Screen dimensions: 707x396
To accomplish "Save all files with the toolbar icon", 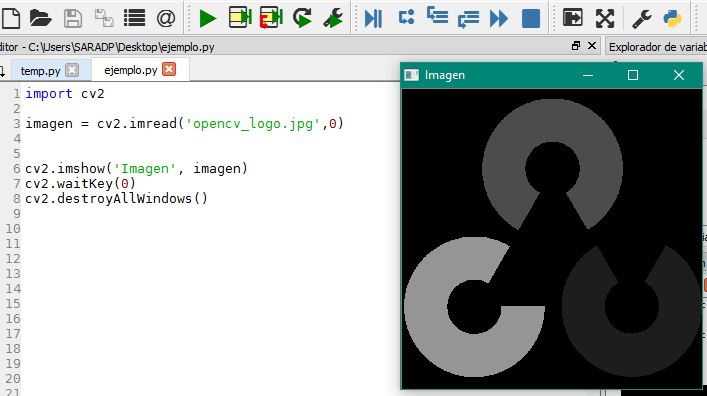I will click(x=104, y=18).
